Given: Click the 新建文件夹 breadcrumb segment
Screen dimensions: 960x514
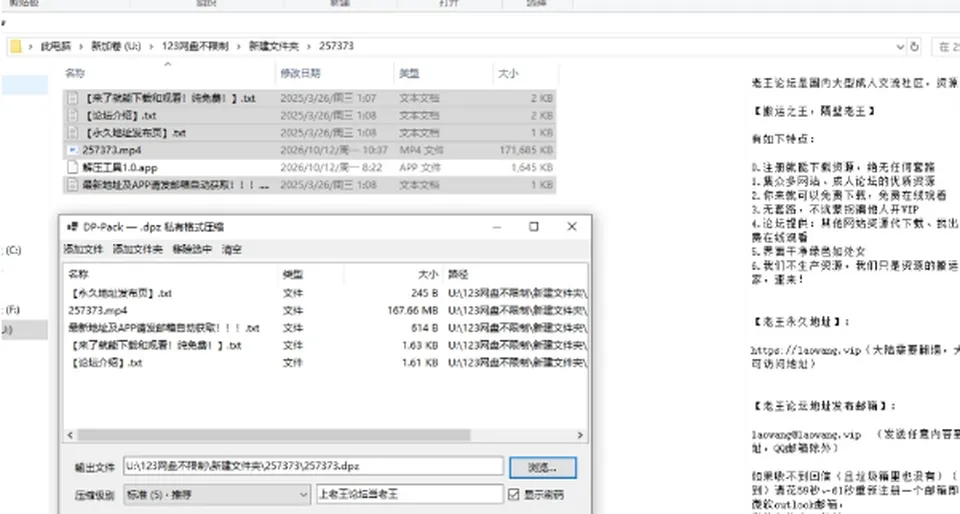Looking at the screenshot, I should click(274, 47).
